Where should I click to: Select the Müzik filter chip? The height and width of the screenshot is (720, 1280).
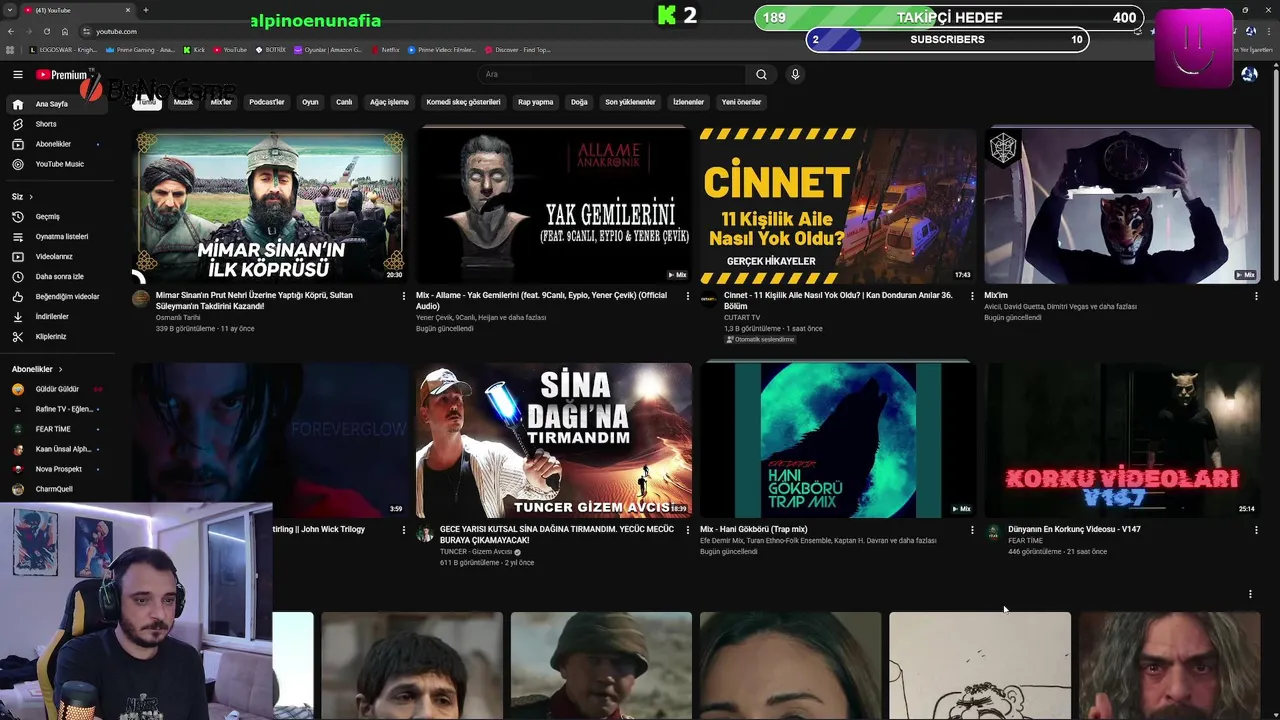pos(183,102)
